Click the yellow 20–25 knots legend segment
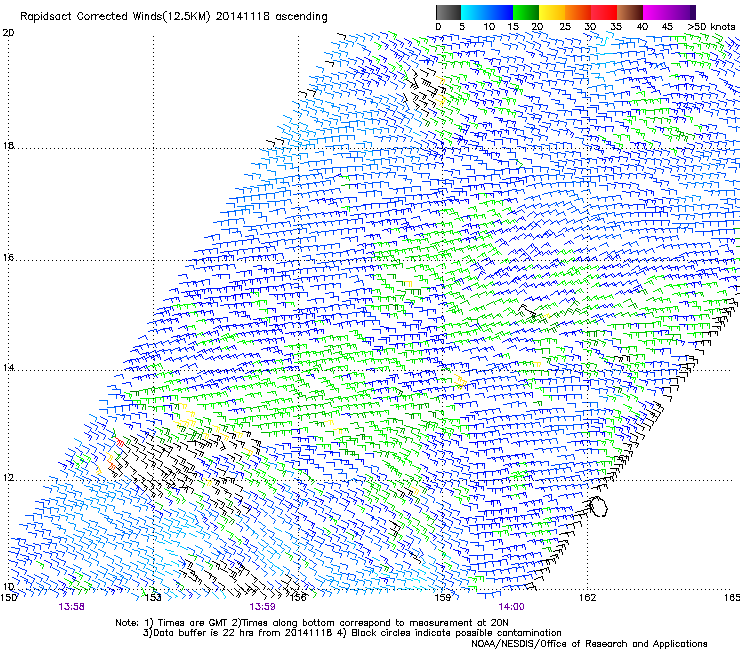The image size is (740, 650). click(552, 12)
